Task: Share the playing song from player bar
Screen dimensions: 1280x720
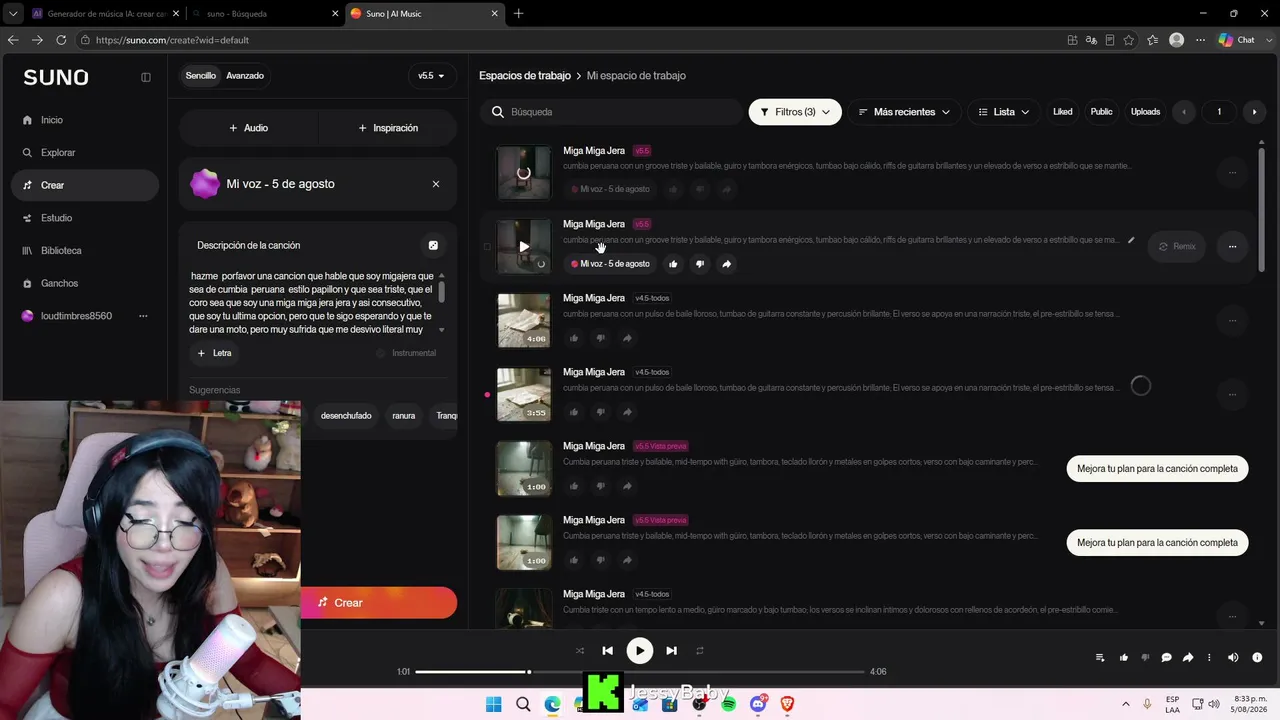Action: pos(1188,658)
